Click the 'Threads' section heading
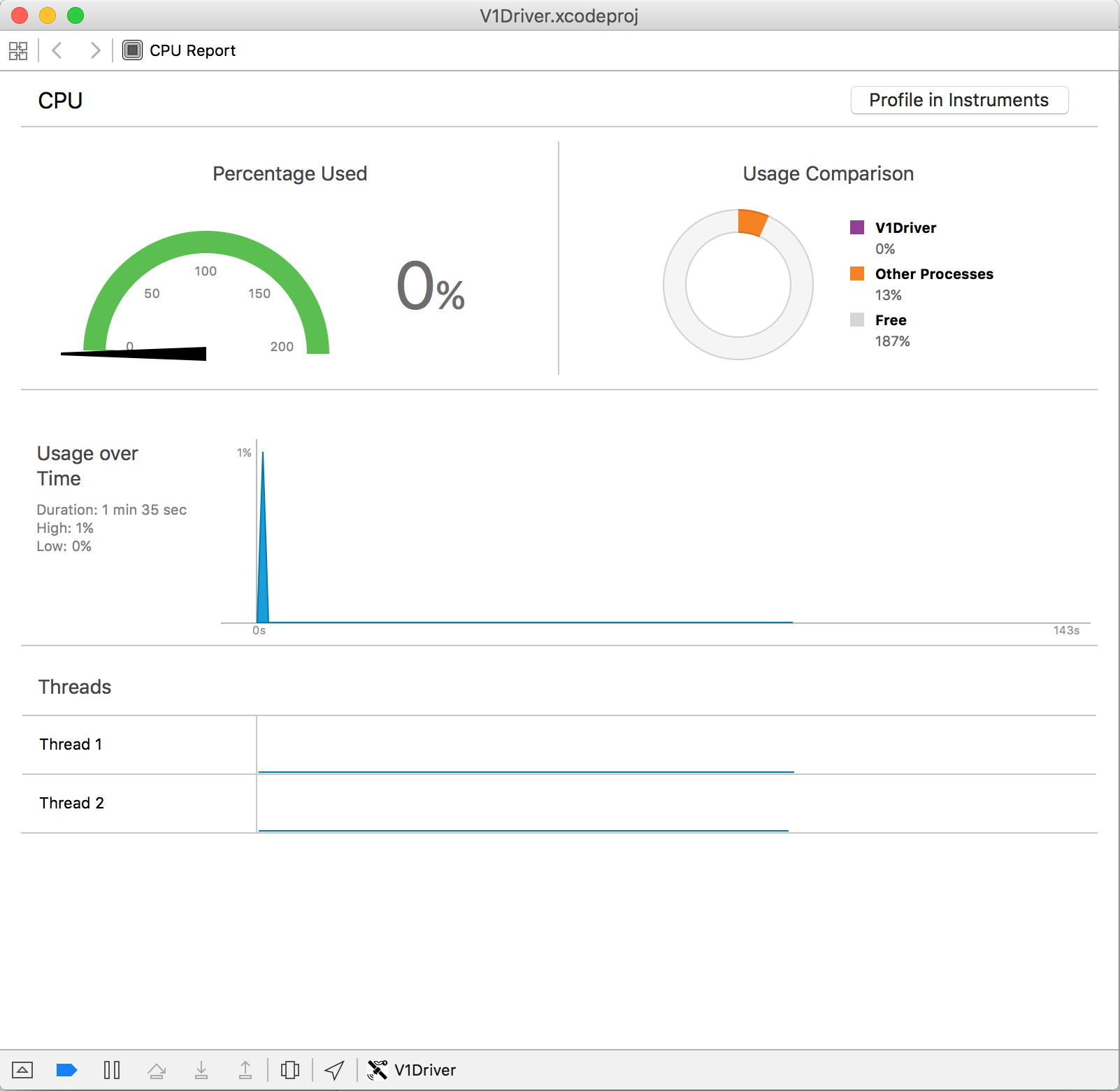 [75, 687]
